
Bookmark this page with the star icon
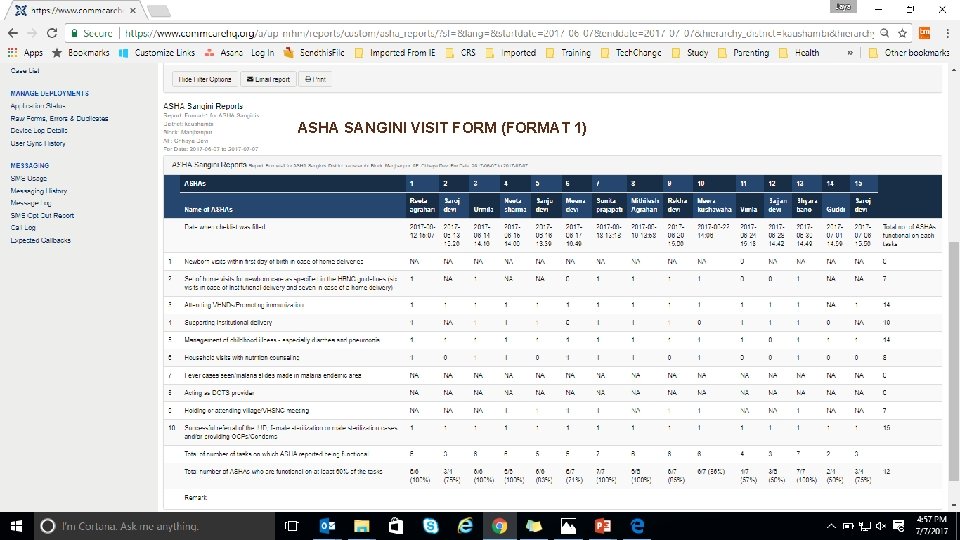(902, 33)
